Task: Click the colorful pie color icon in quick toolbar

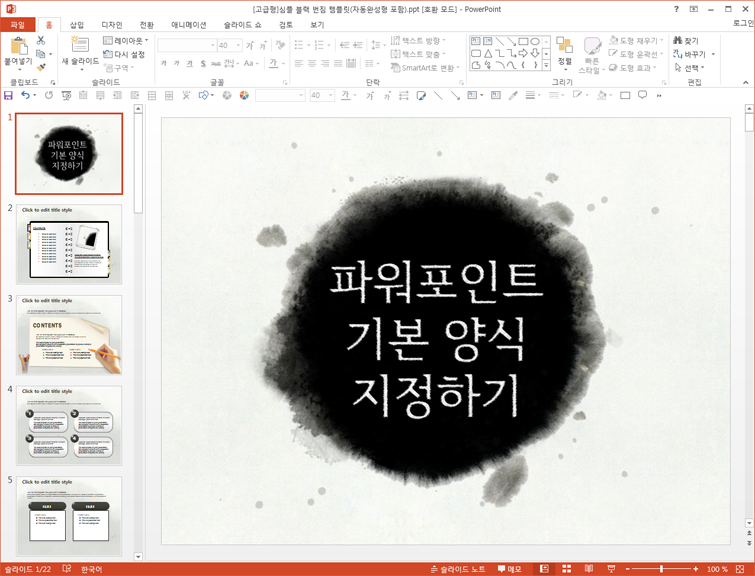Action: point(244,95)
